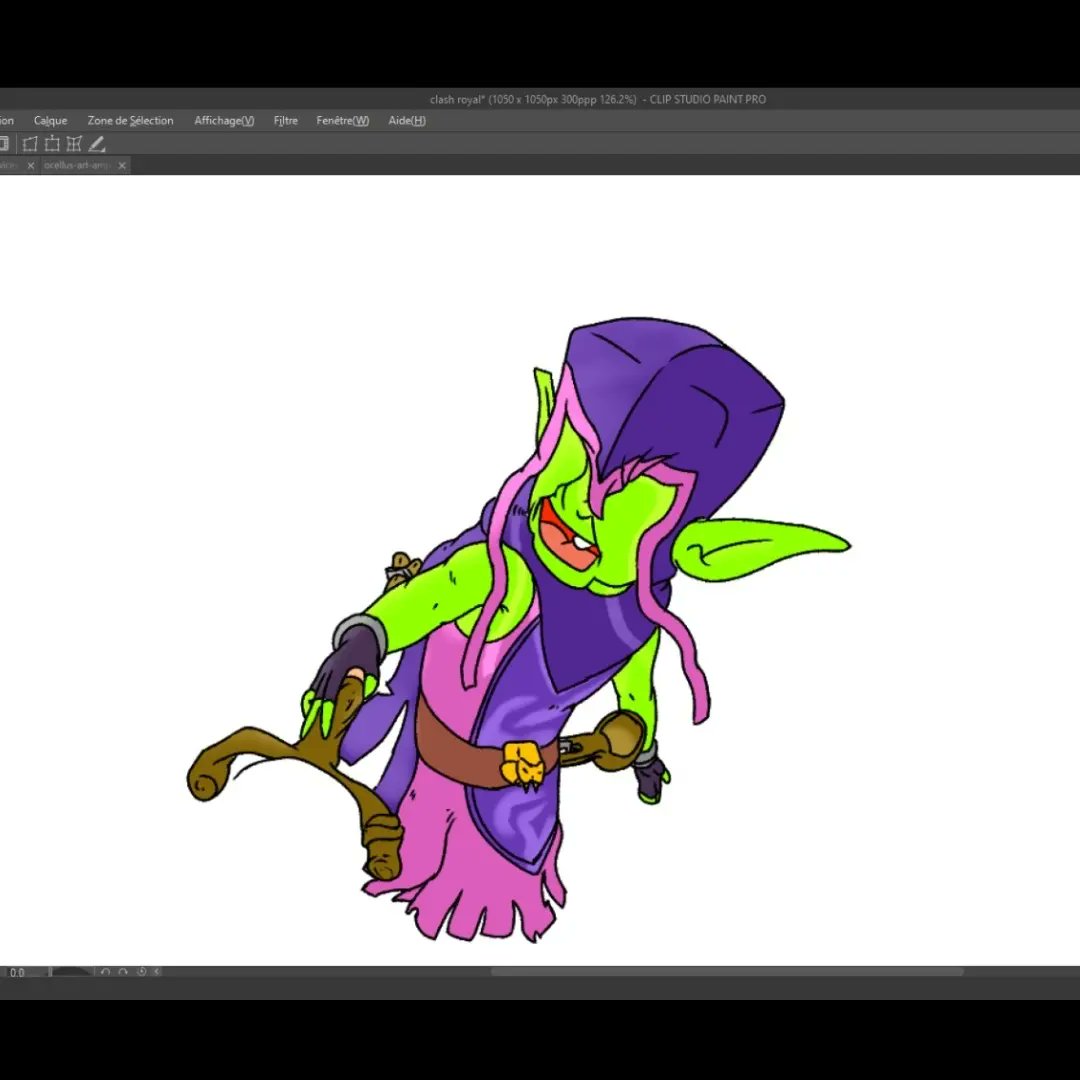Click the window title 'clash royal' text
This screenshot has width=1080, height=1080.
point(457,99)
